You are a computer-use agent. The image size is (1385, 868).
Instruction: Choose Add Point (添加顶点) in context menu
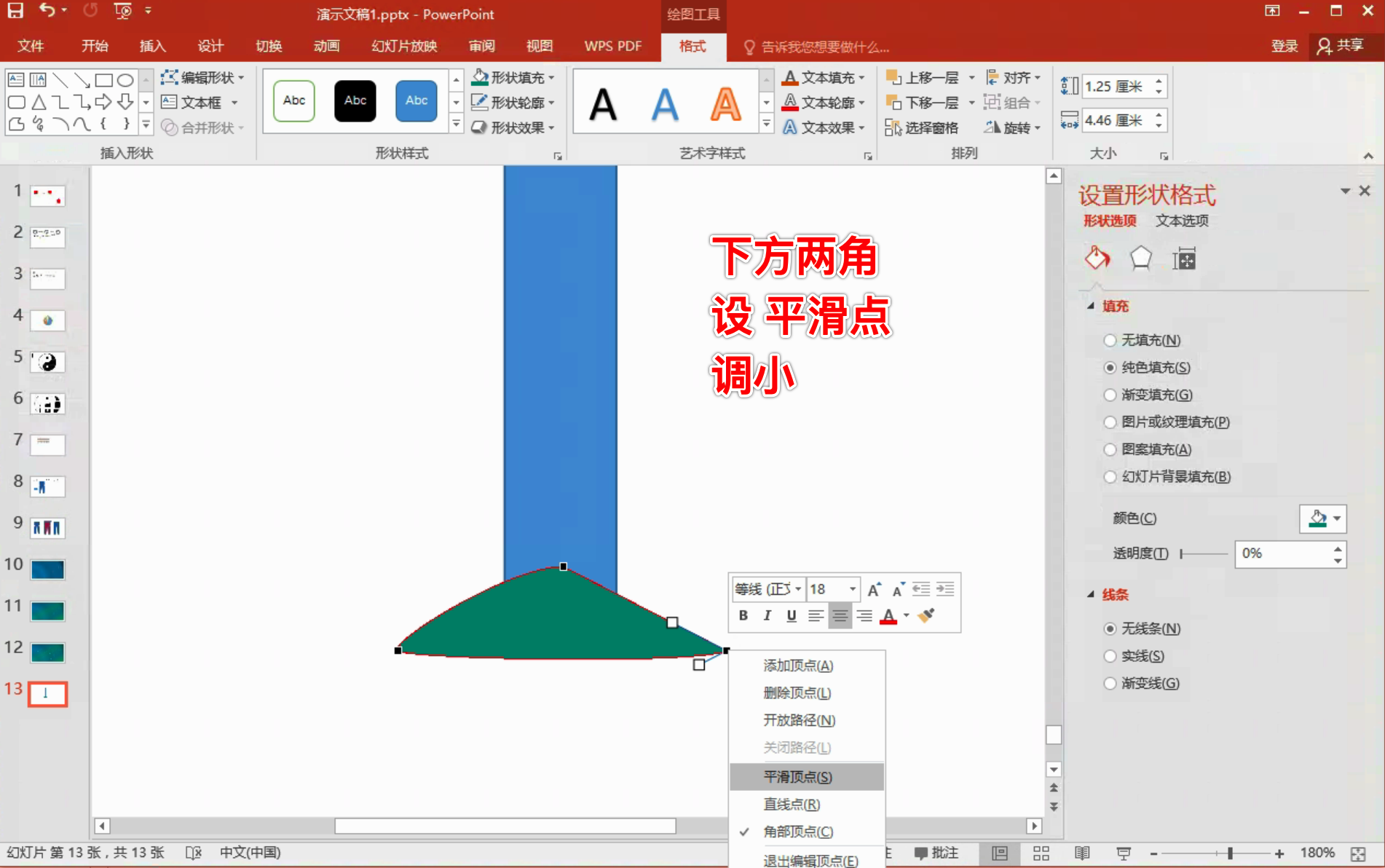click(x=806, y=666)
